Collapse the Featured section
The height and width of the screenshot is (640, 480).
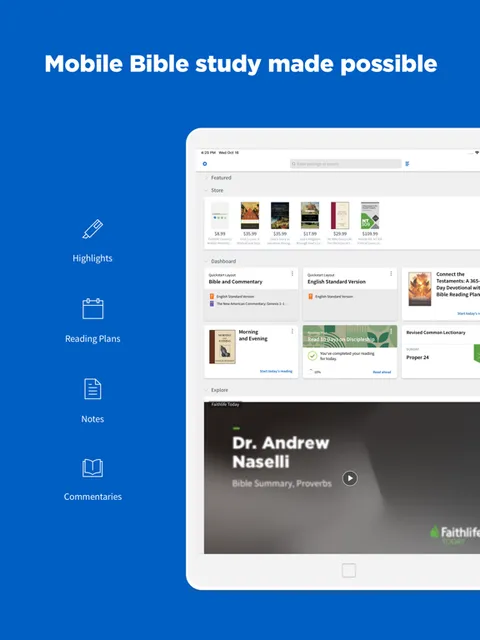pos(206,178)
